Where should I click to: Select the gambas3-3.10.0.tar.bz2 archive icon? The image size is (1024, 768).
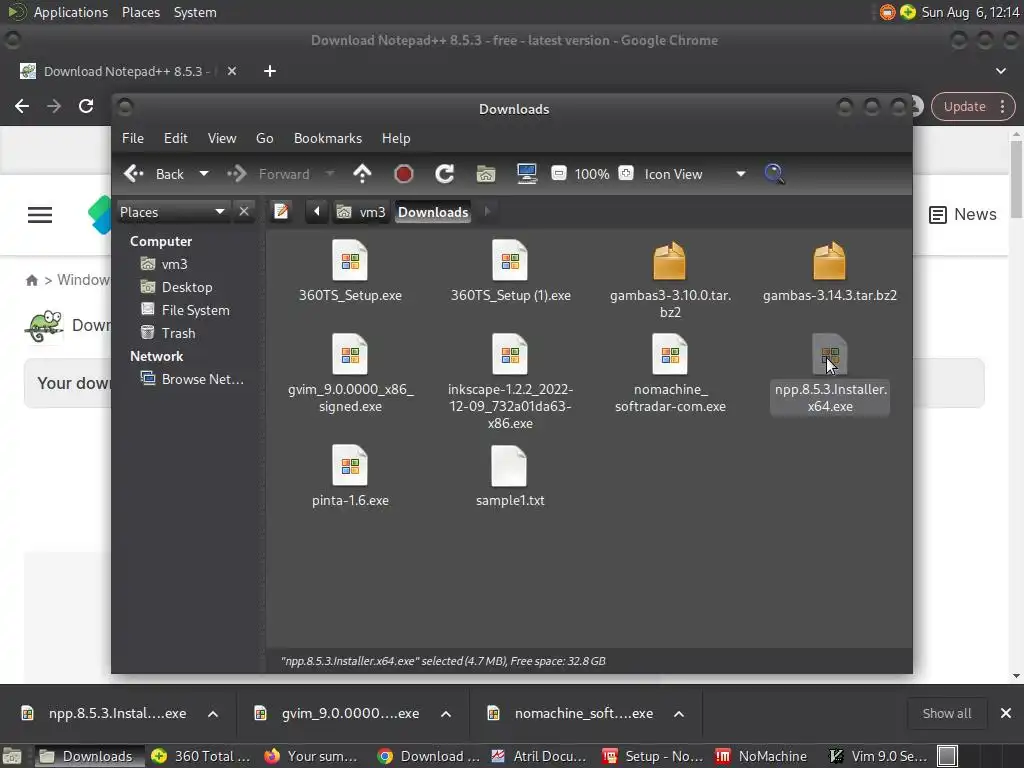pyautogui.click(x=670, y=261)
